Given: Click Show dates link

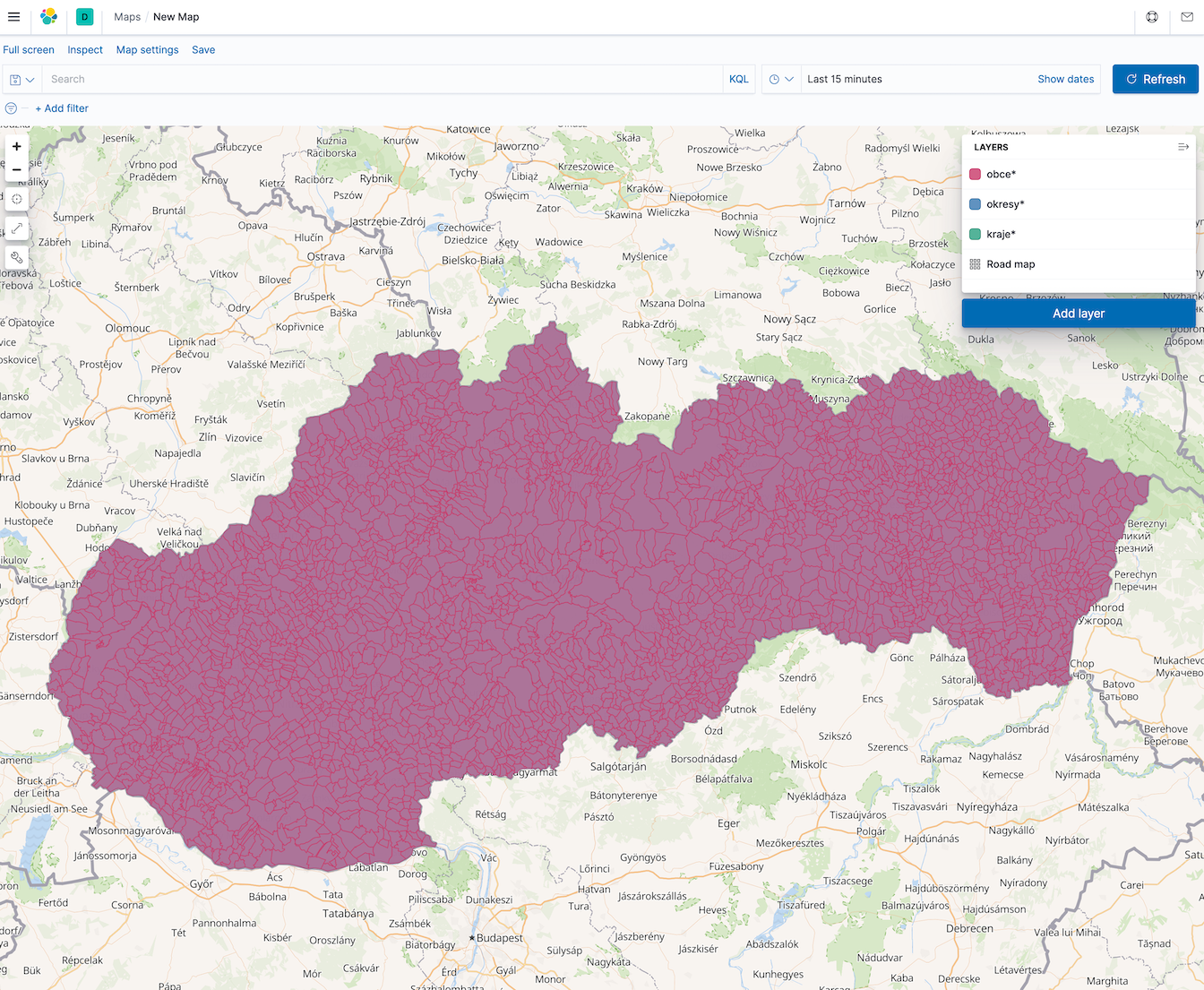Looking at the screenshot, I should tap(1066, 80).
